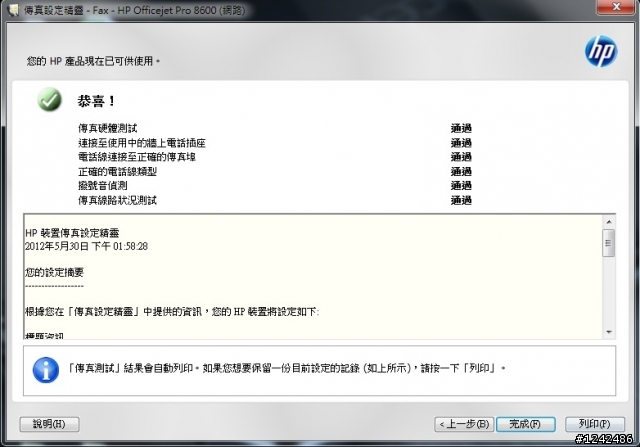Click the 您的設定摘要 summary heading

tap(54, 272)
